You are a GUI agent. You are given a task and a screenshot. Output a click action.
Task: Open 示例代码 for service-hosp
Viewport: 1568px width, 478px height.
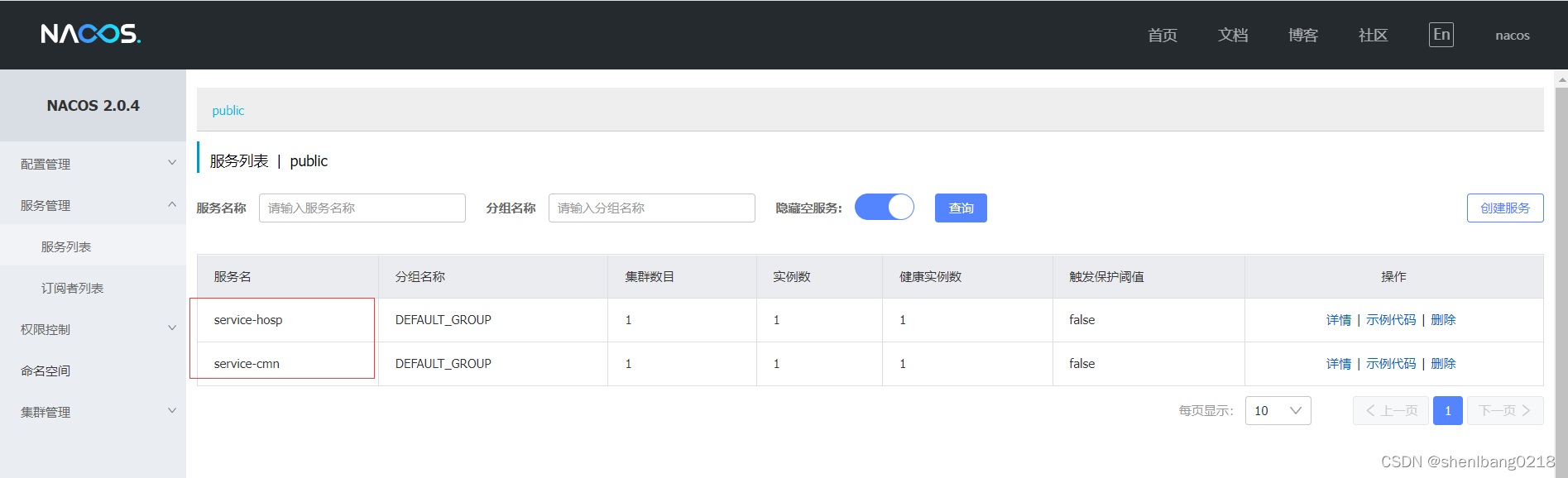1391,320
